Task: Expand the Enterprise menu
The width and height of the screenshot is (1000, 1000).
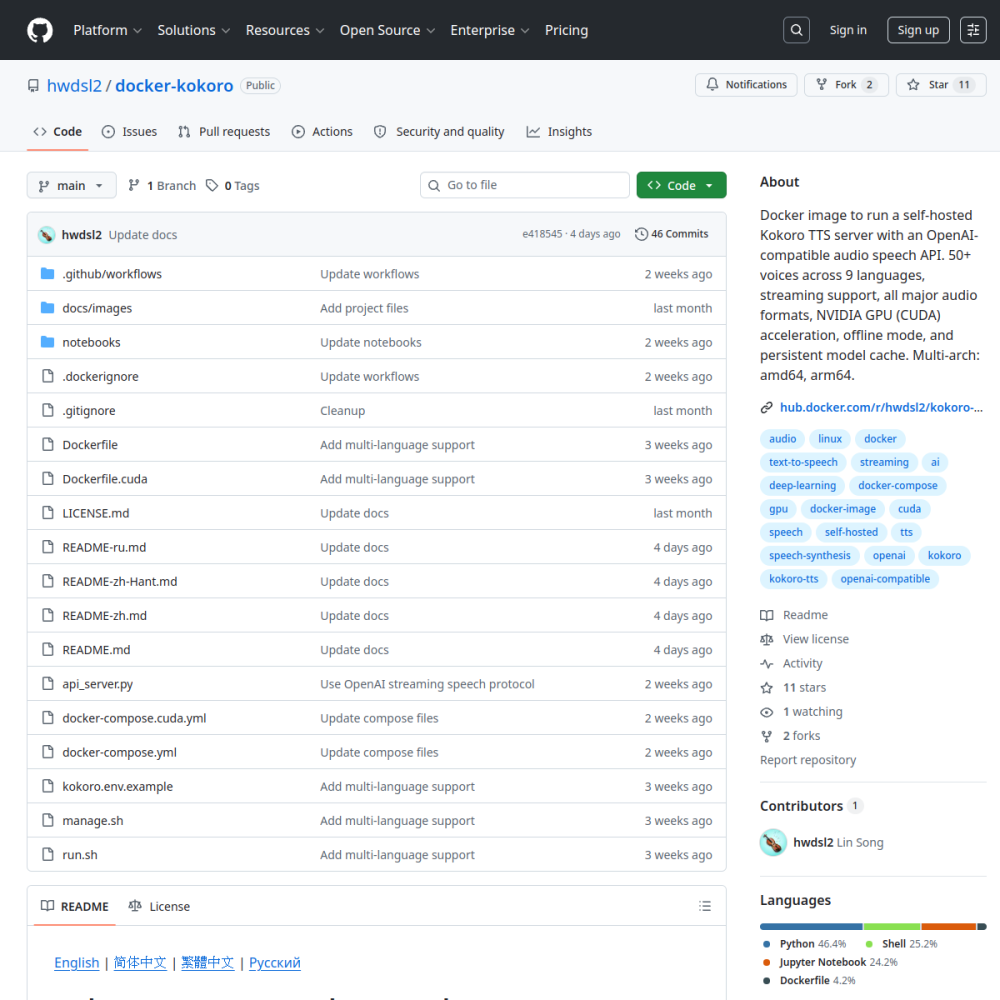Action: point(489,30)
